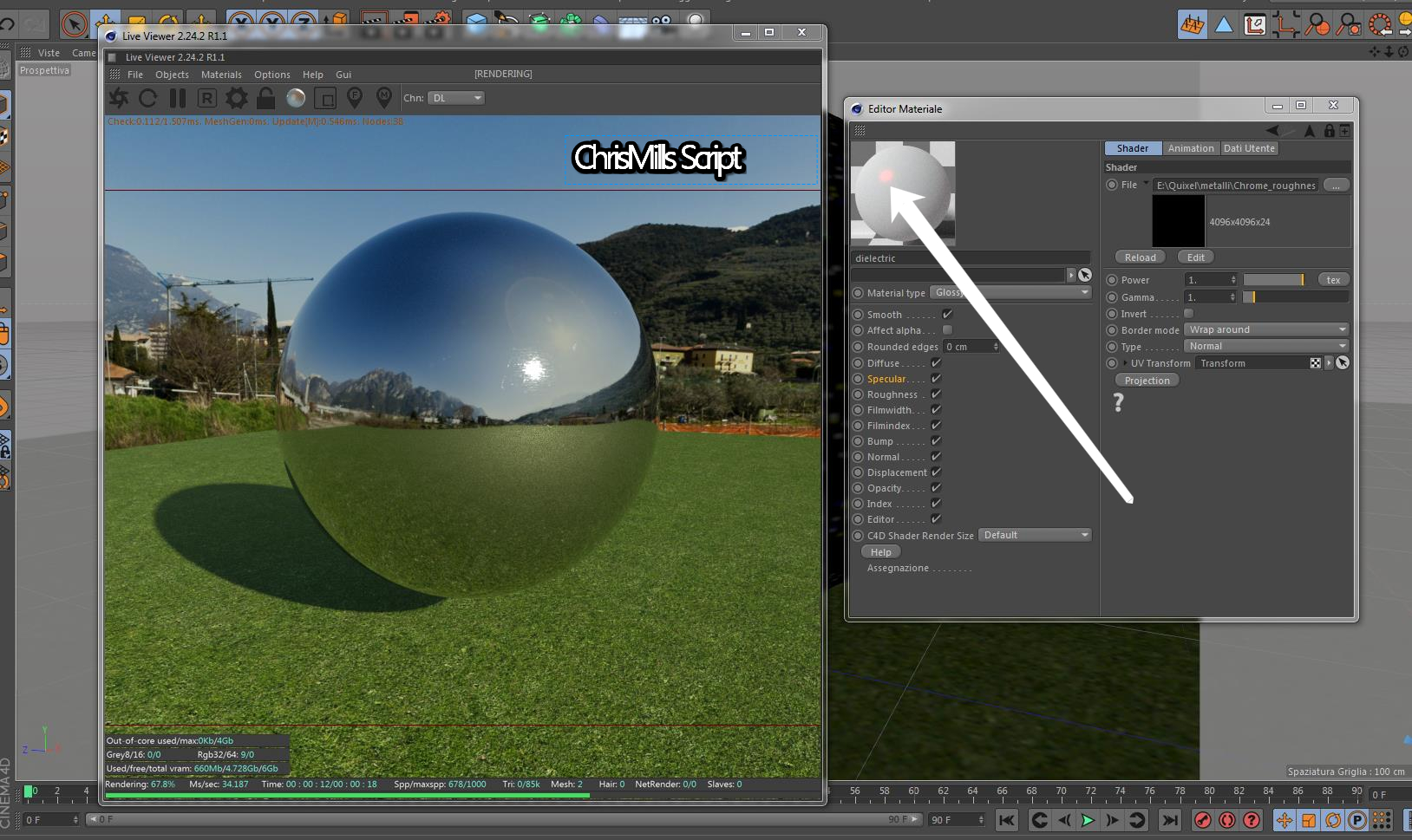Click the up arrow in Material Editor header

(1310, 131)
